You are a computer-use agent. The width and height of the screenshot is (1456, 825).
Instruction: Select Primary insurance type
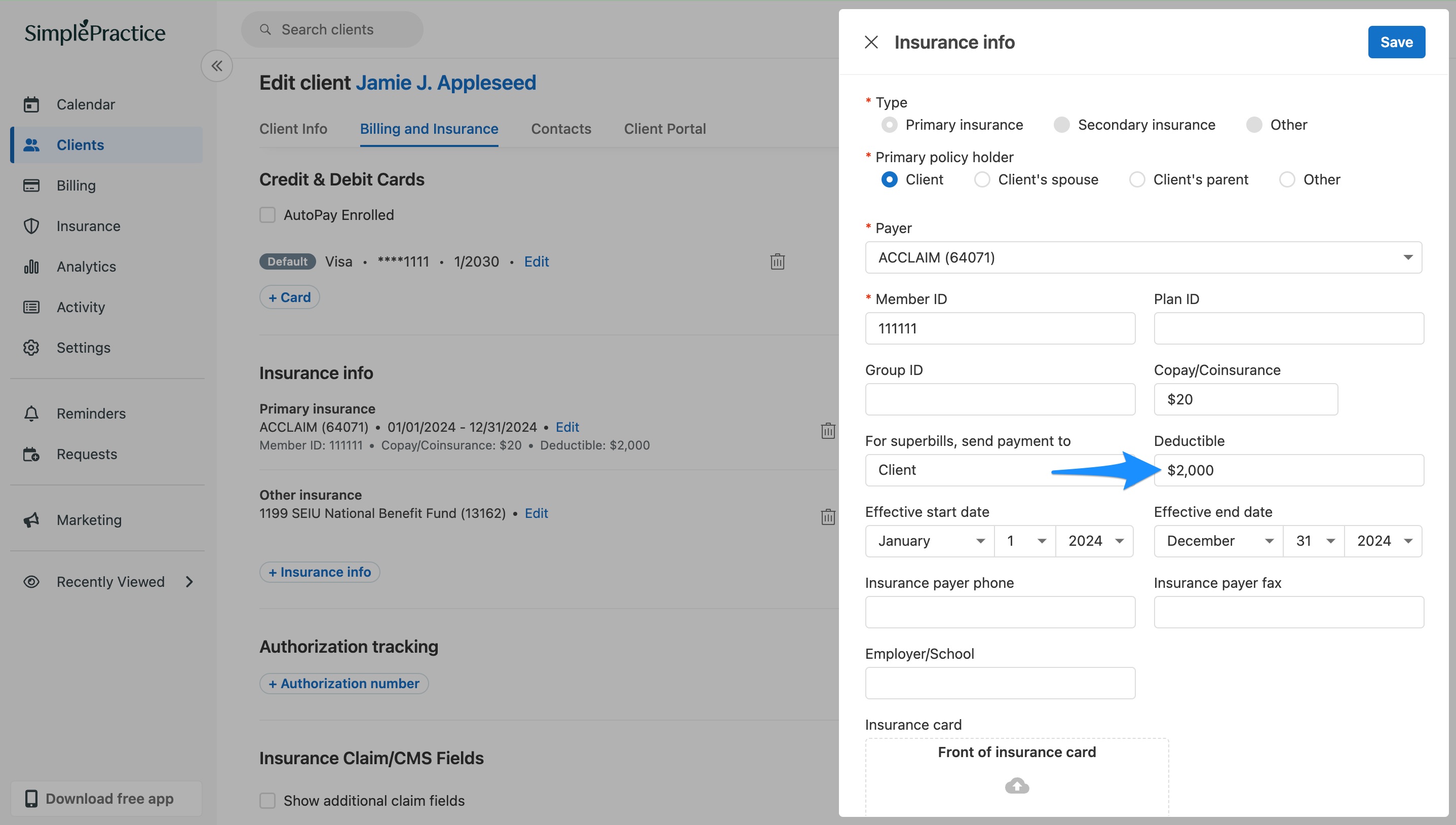[889, 125]
